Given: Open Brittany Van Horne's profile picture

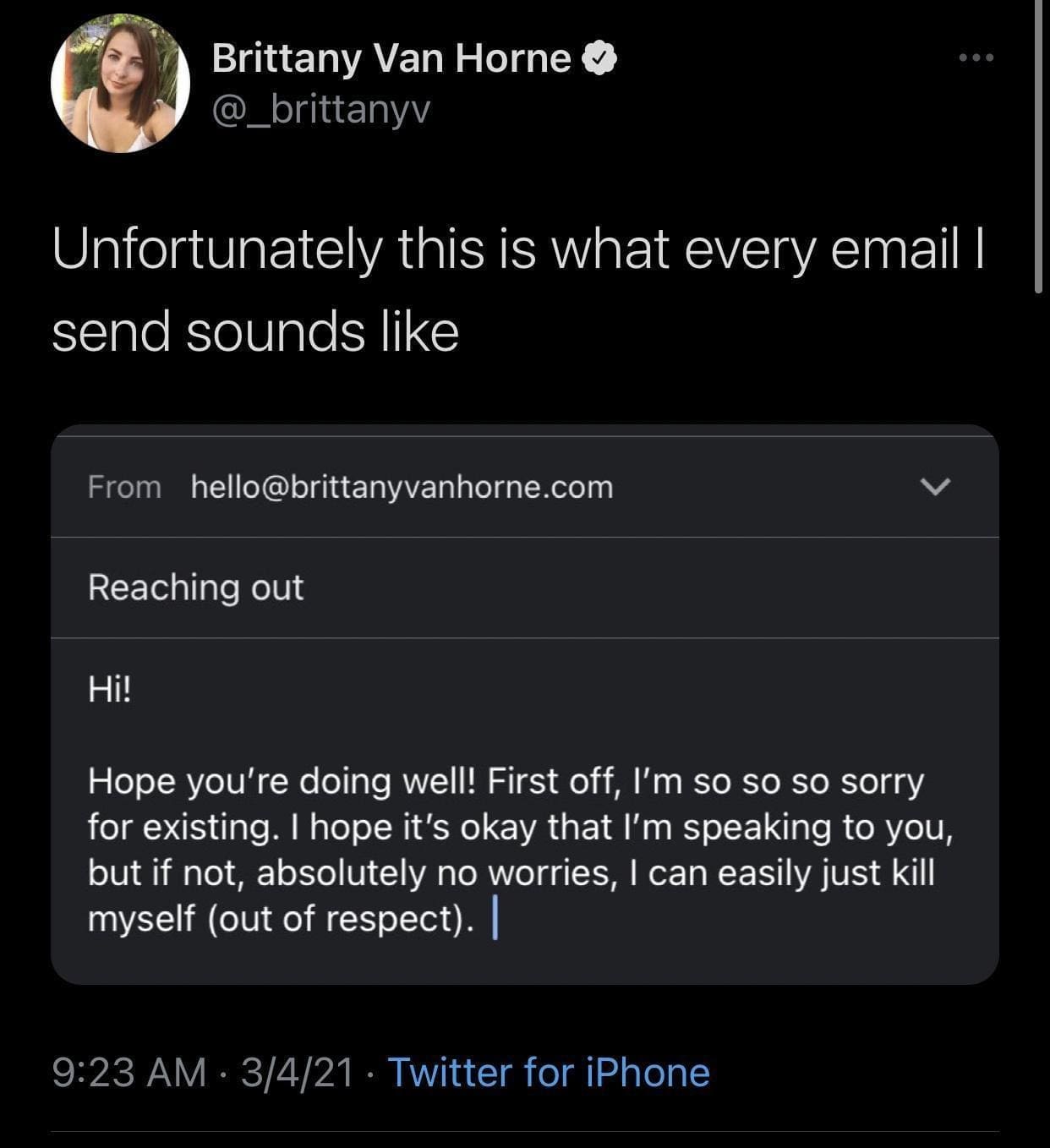Looking at the screenshot, I should [x=120, y=83].
